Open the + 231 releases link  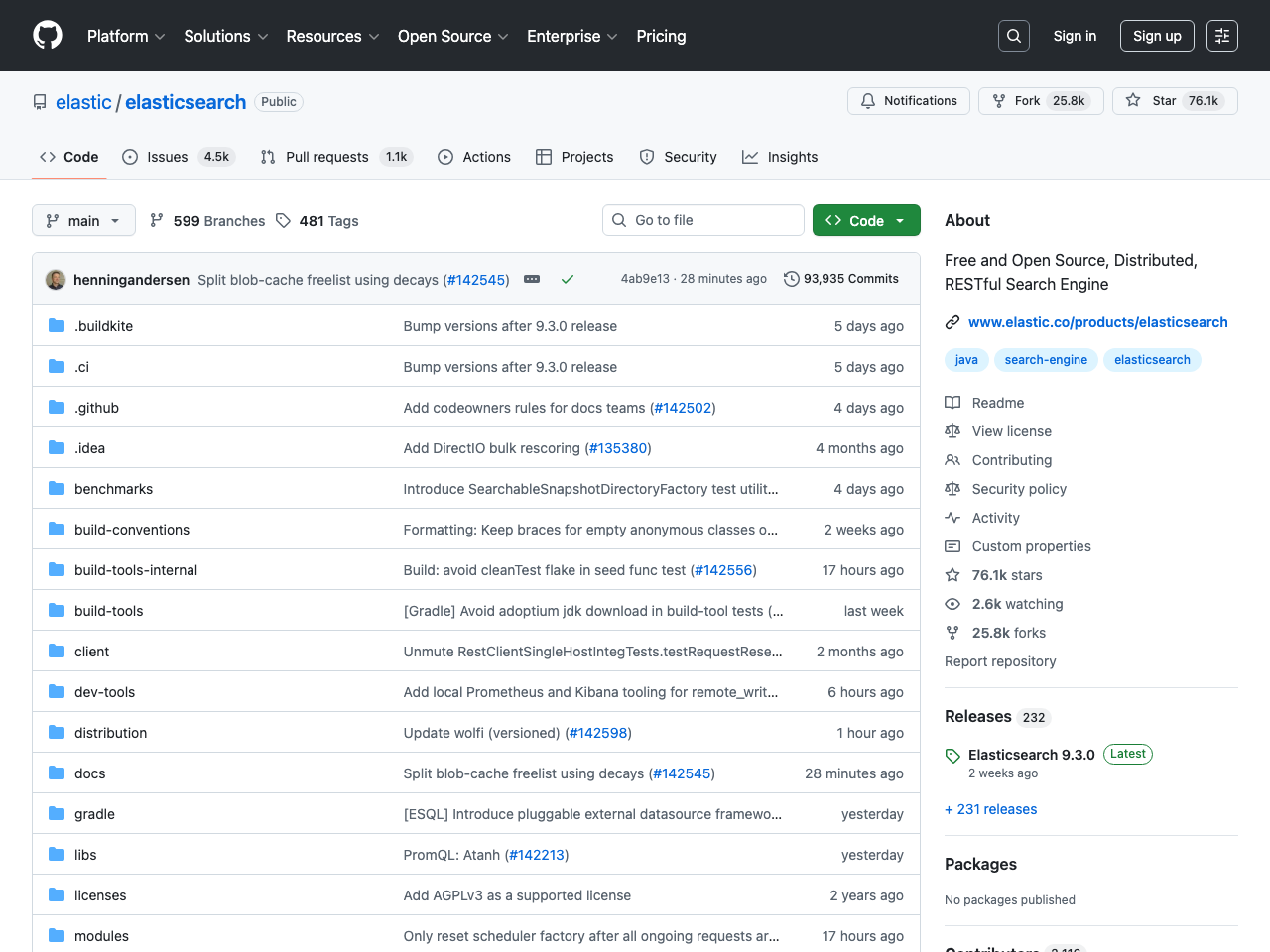tap(990, 809)
